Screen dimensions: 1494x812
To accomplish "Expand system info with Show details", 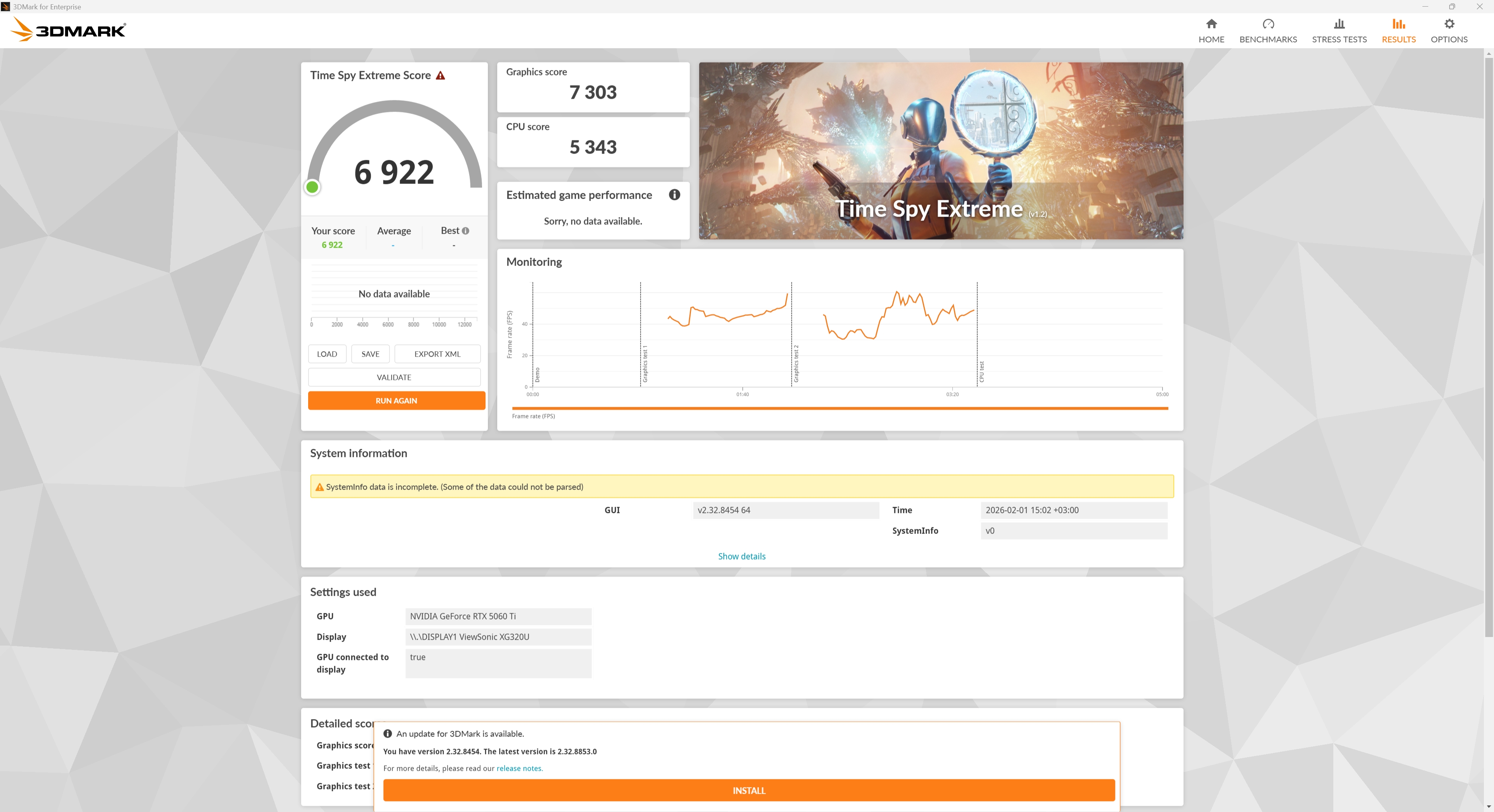I will (x=741, y=556).
